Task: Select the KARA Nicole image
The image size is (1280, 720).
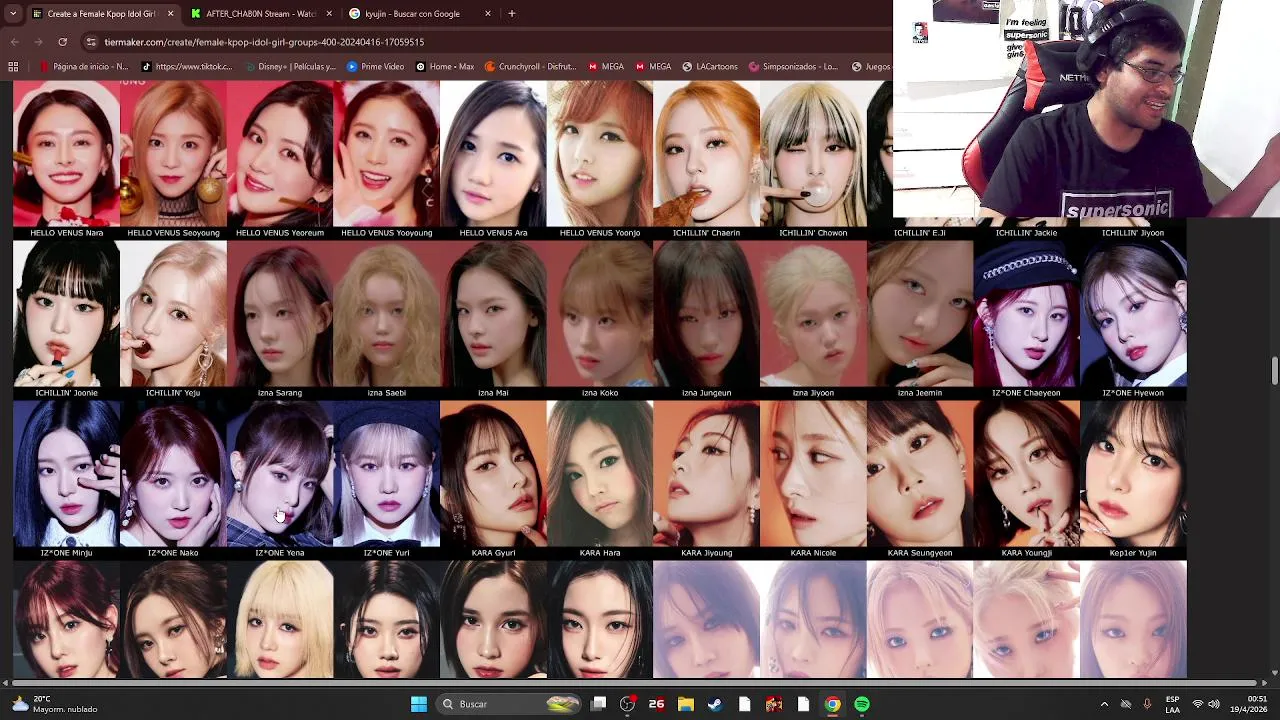Action: 813,474
